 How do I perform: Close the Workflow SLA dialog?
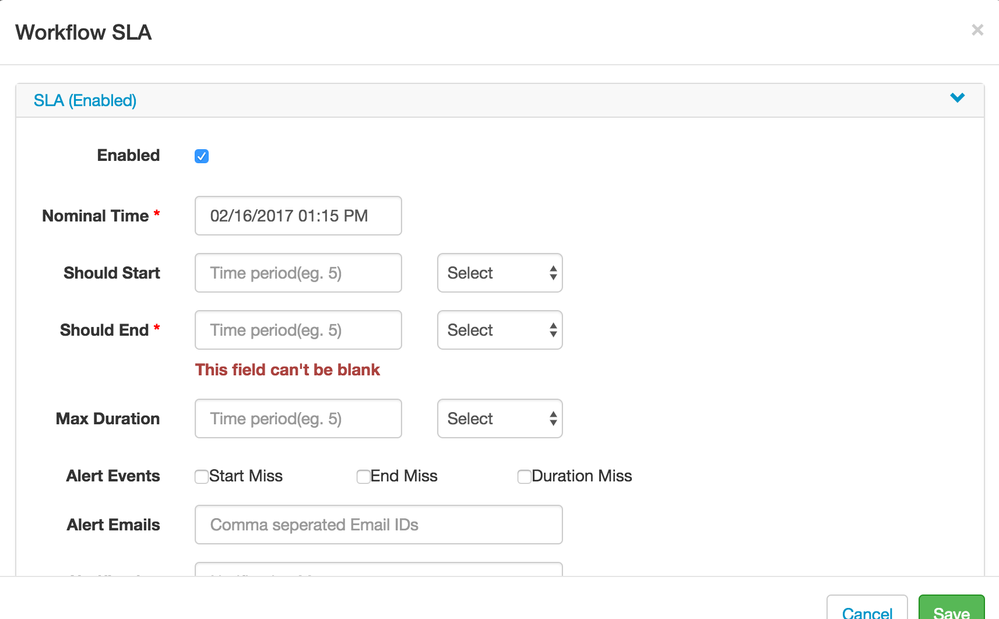[x=977, y=30]
